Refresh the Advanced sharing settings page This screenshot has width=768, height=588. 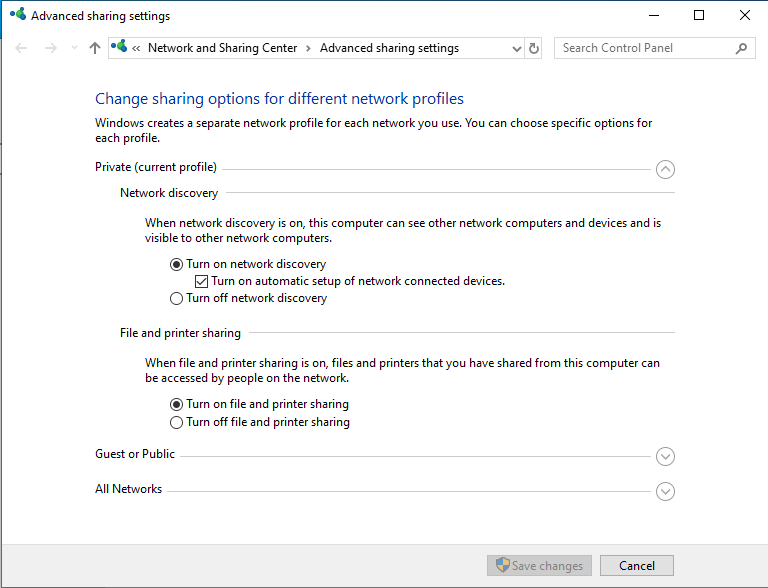(534, 49)
